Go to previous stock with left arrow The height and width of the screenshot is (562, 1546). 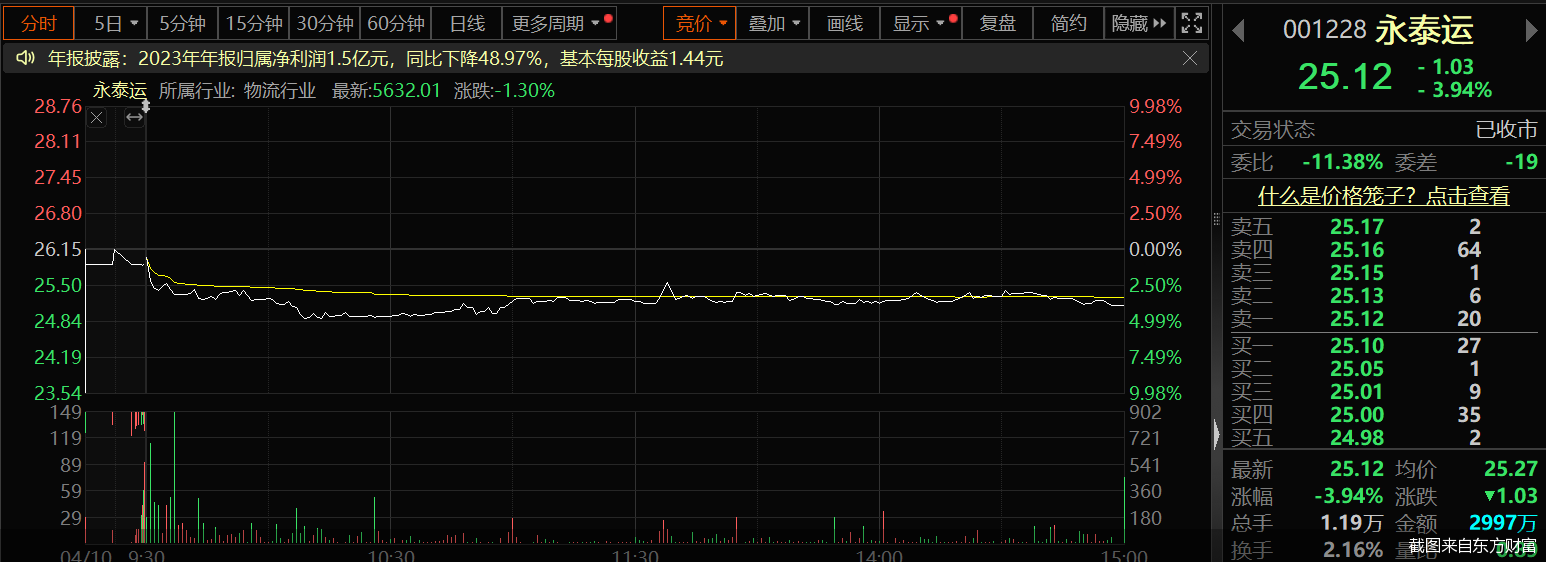(x=1238, y=31)
